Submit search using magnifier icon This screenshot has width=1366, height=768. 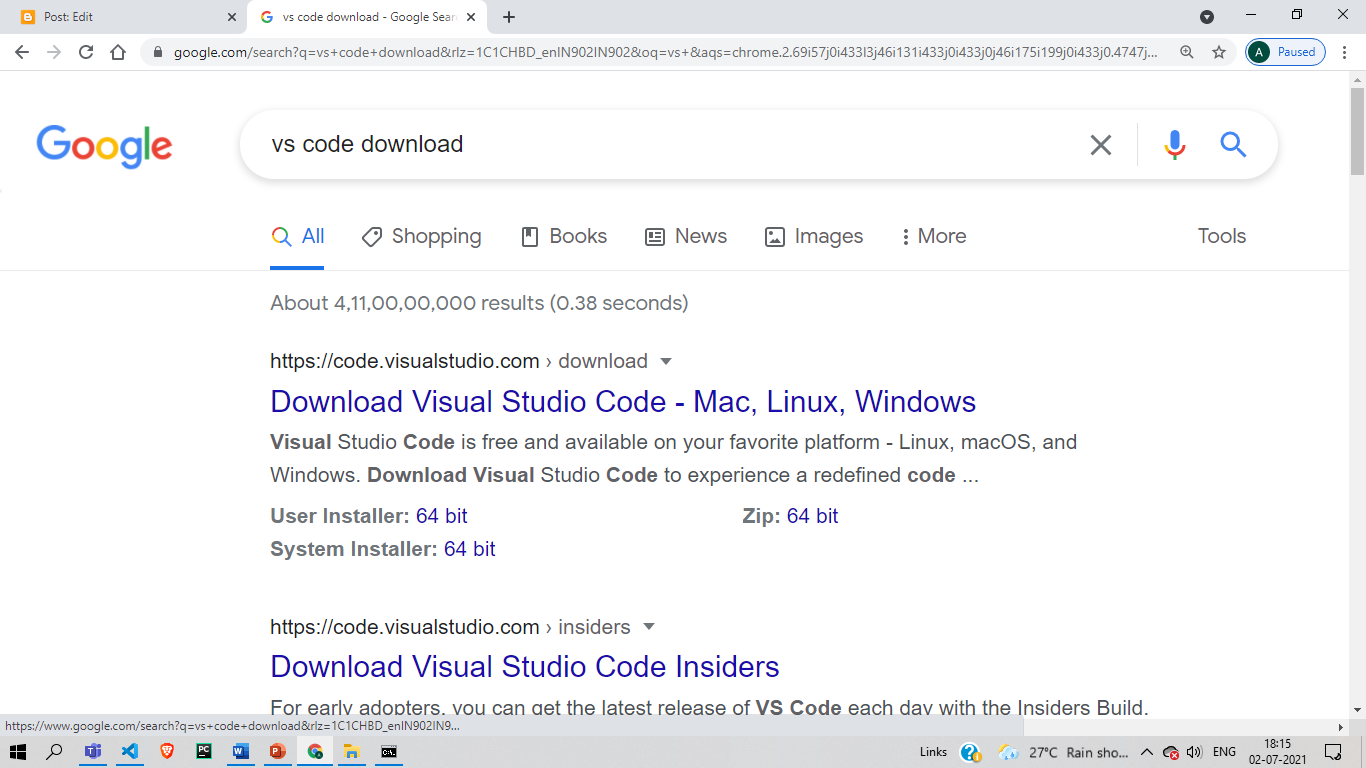(1233, 145)
